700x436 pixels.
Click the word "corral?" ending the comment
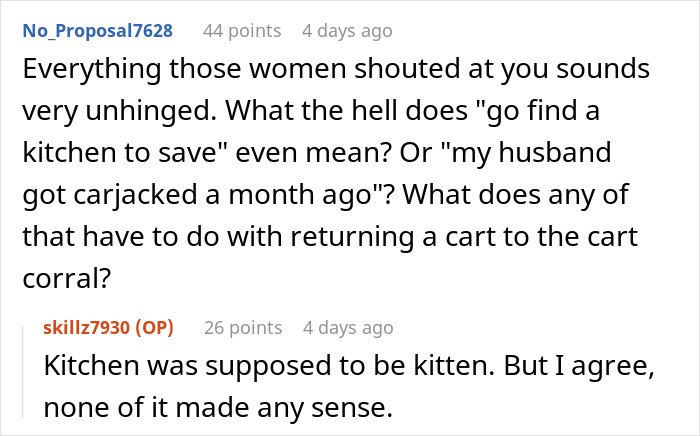click(67, 278)
